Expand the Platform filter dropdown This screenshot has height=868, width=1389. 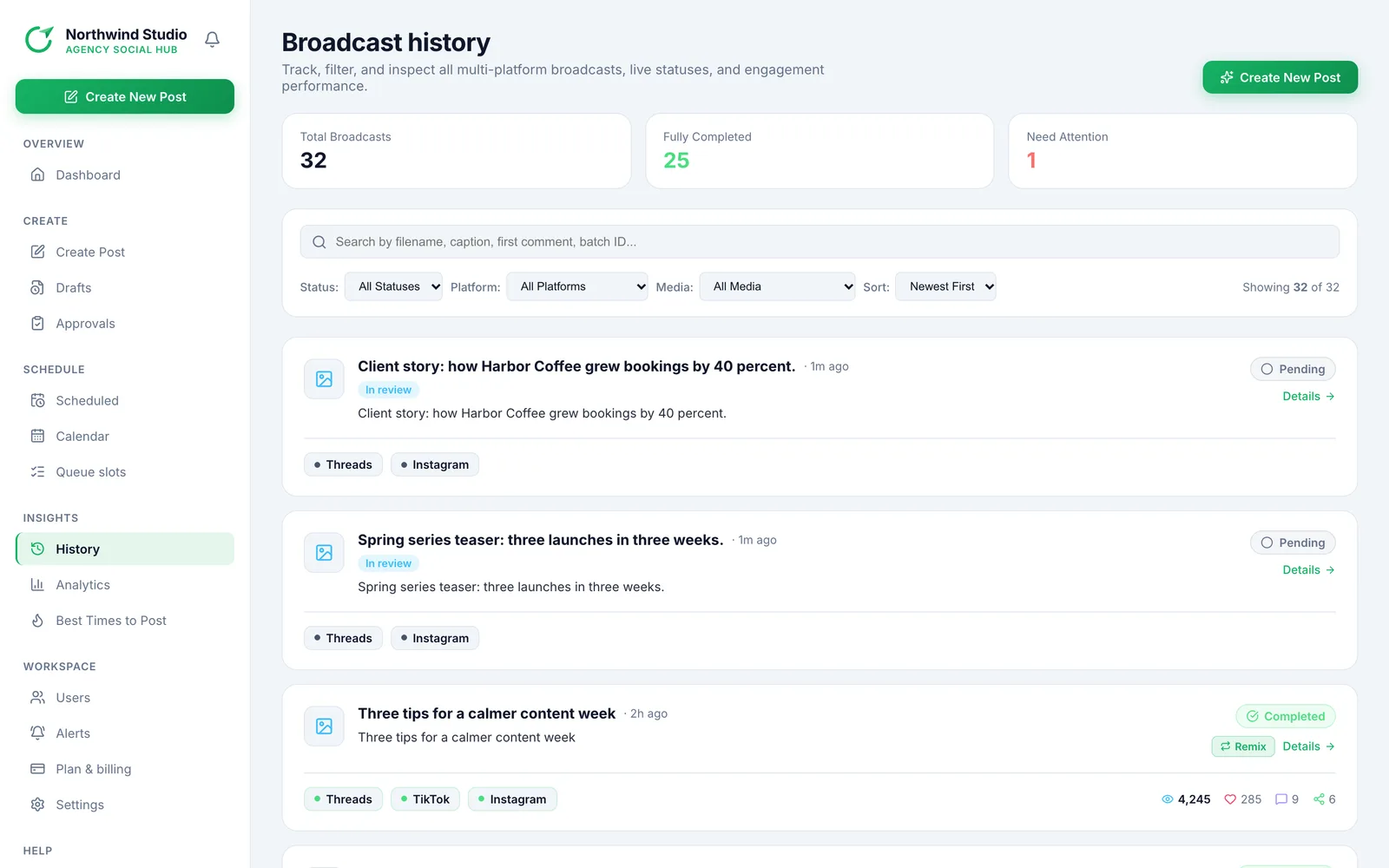[x=577, y=286]
